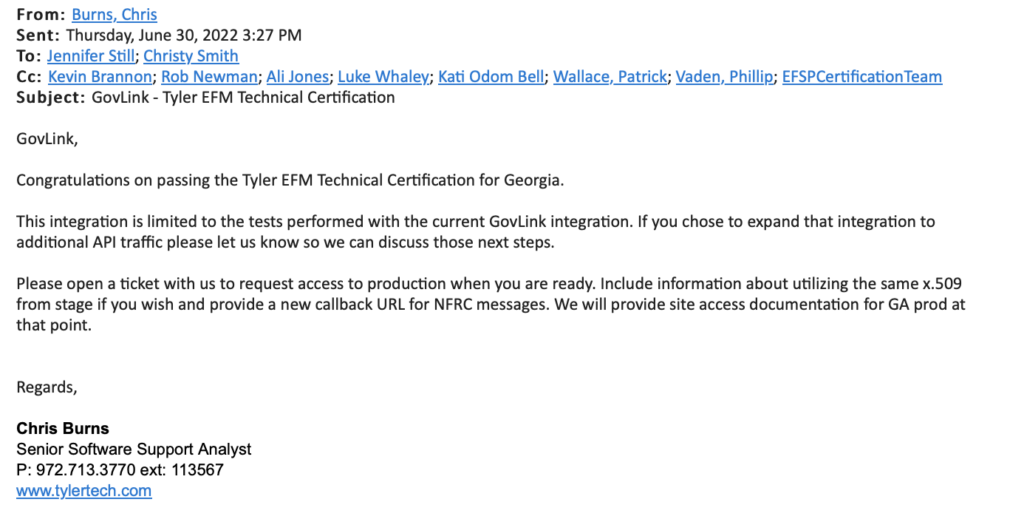Open EFSPCertificationTeam address link
1024x519 pixels.
coord(862,77)
